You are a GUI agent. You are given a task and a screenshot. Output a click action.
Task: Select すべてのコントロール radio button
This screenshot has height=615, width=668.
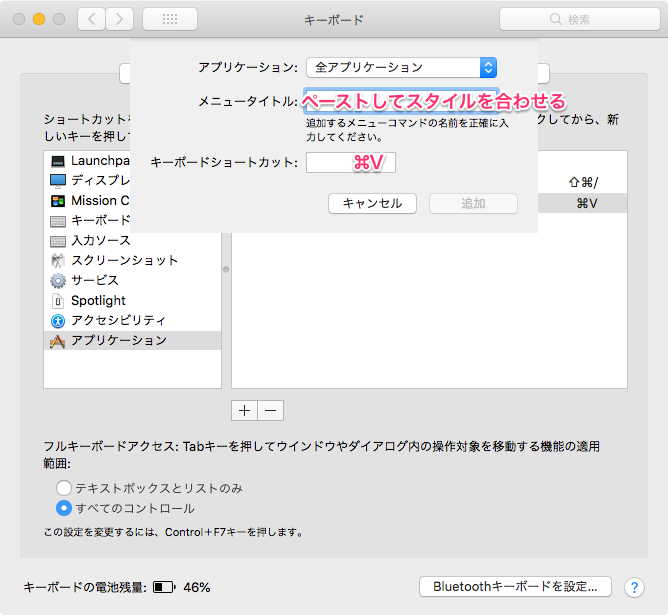coord(64,508)
